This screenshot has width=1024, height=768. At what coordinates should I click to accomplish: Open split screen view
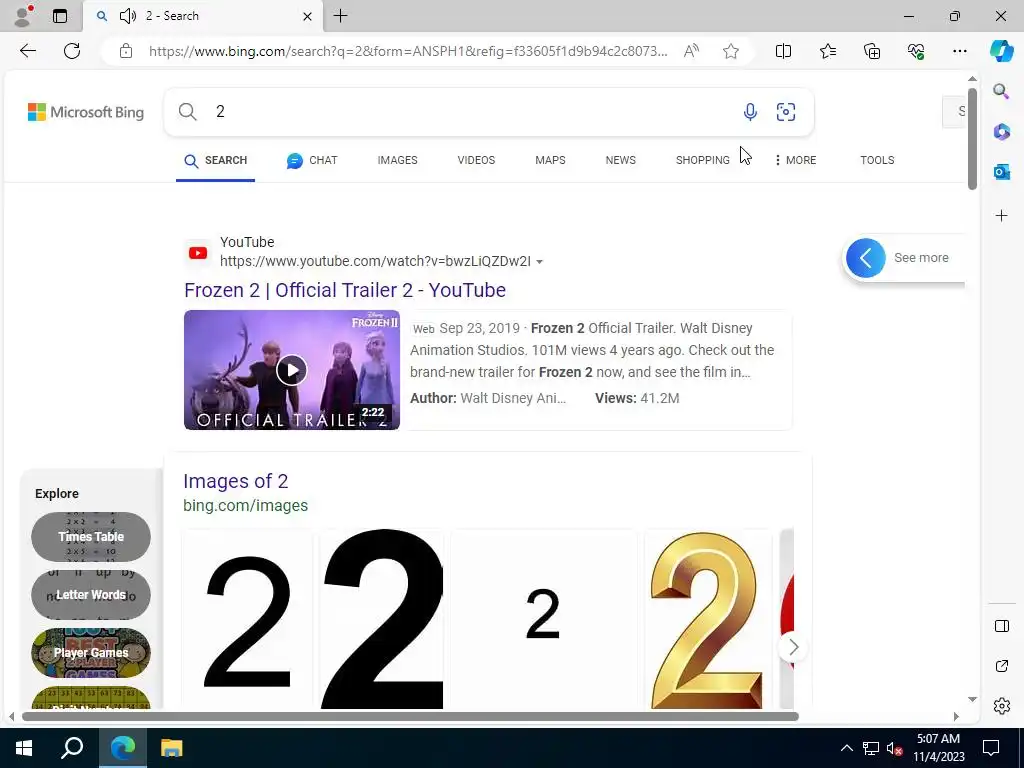[x=783, y=51]
